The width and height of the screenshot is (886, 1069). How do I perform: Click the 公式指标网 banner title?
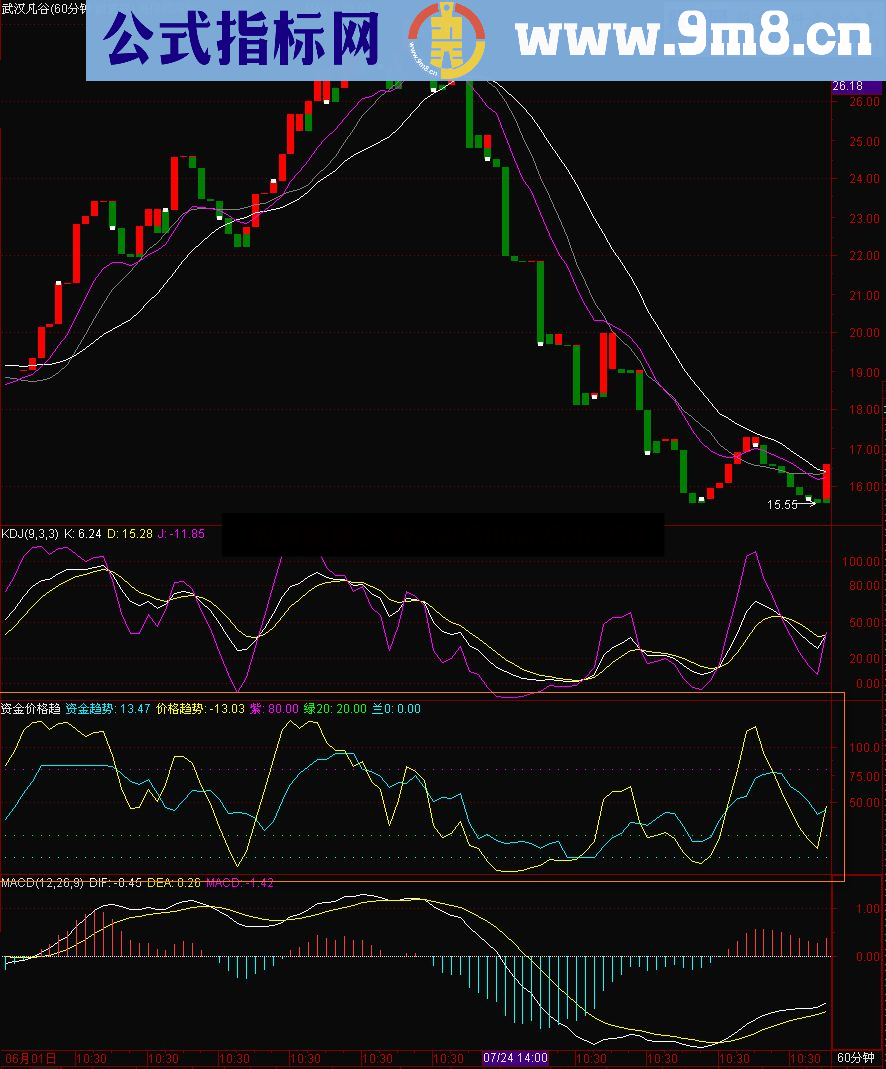241,41
